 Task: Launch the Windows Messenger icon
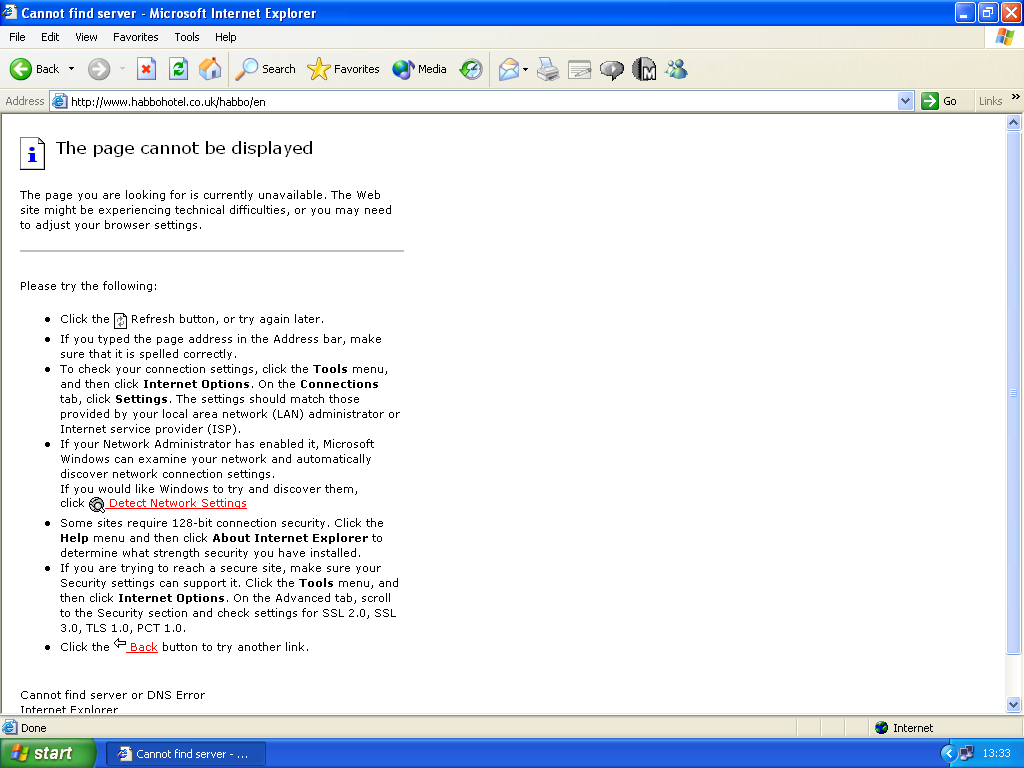(676, 69)
